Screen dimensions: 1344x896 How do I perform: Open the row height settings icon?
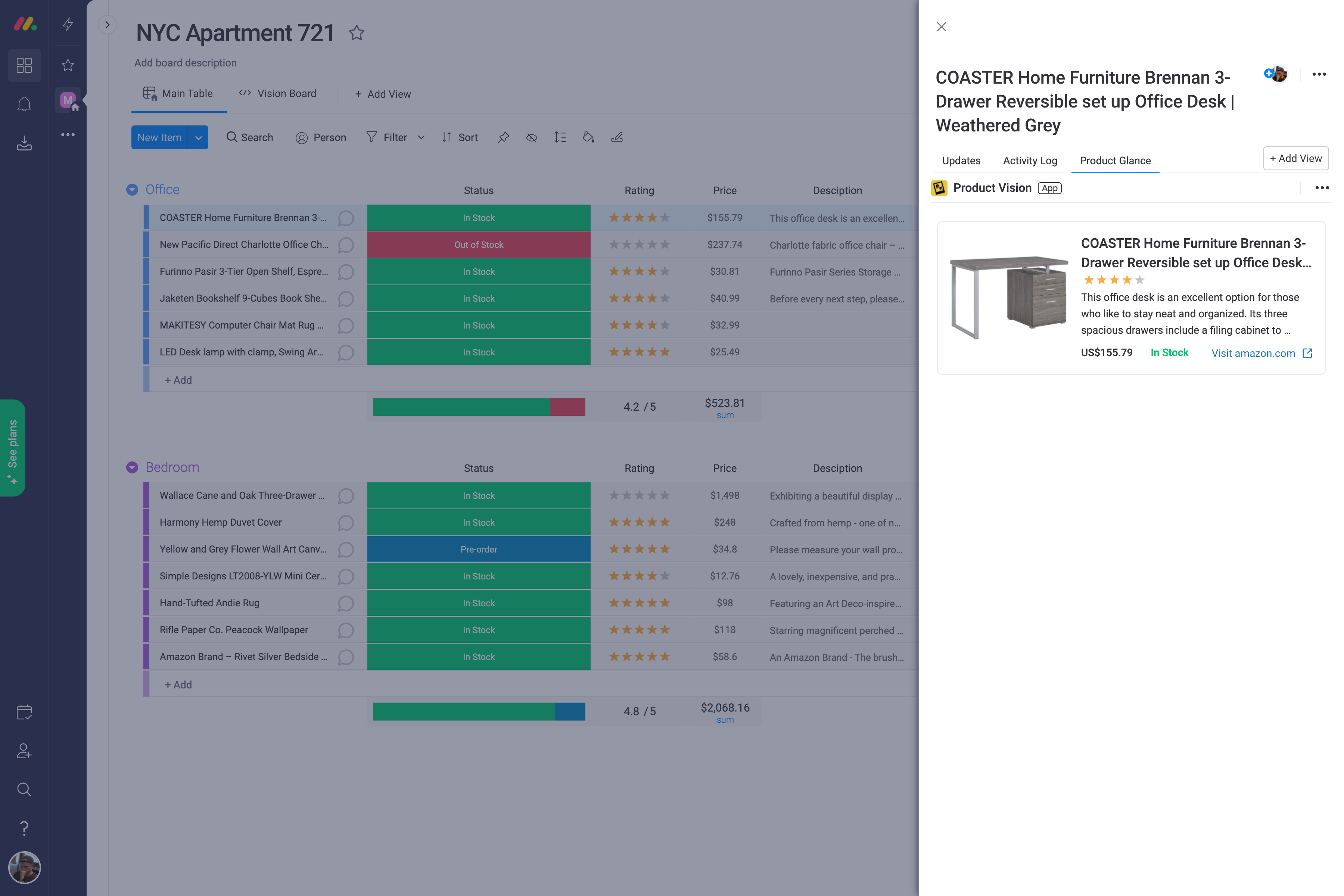[x=560, y=137]
